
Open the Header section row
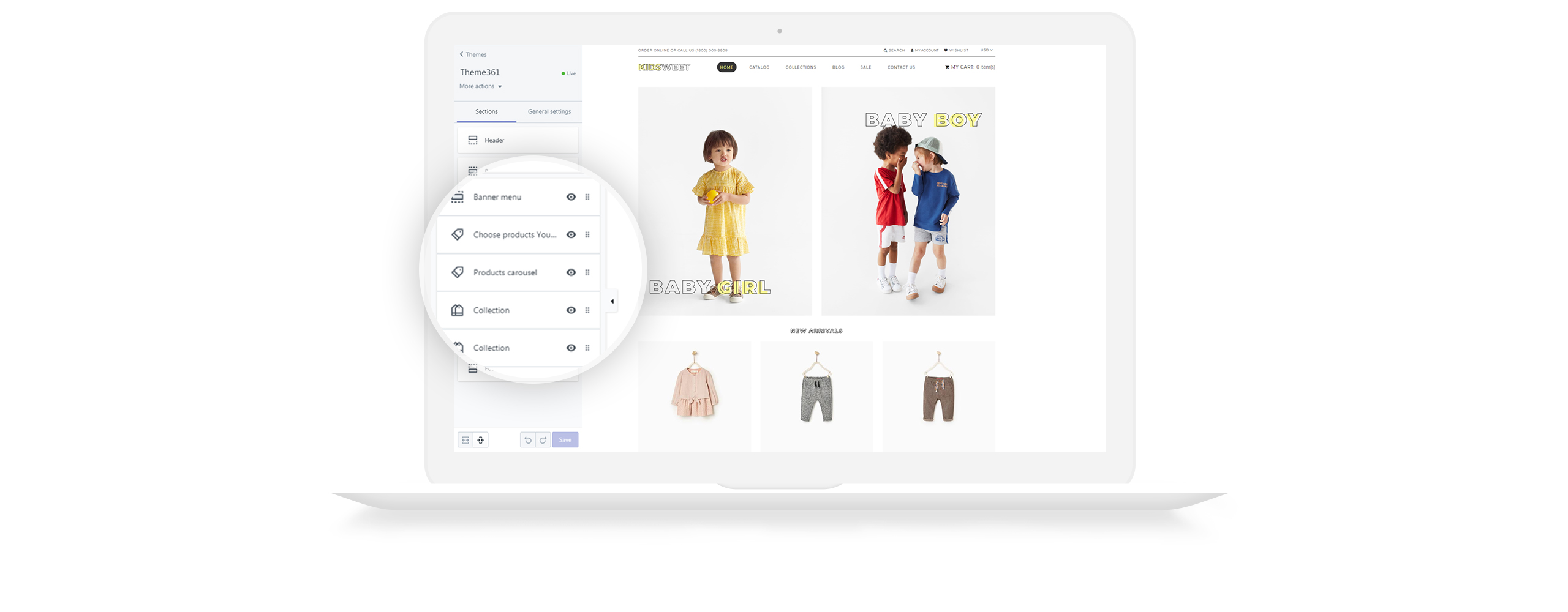click(518, 140)
